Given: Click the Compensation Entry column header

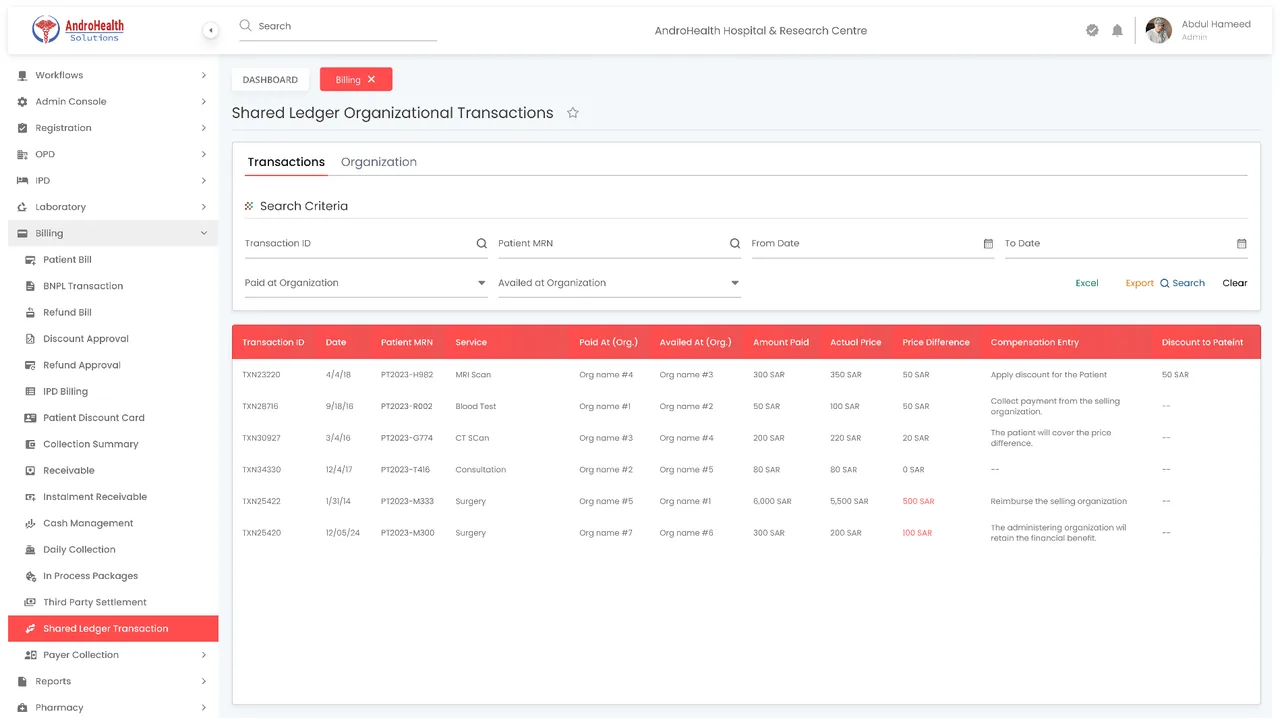Looking at the screenshot, I should click(1034, 342).
